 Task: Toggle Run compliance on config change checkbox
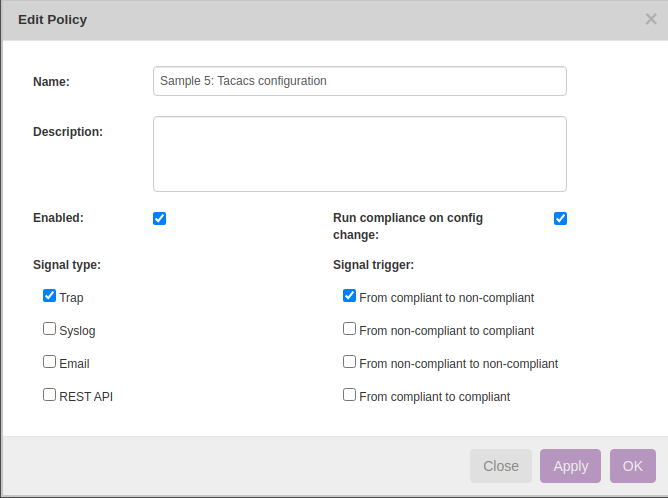point(560,219)
